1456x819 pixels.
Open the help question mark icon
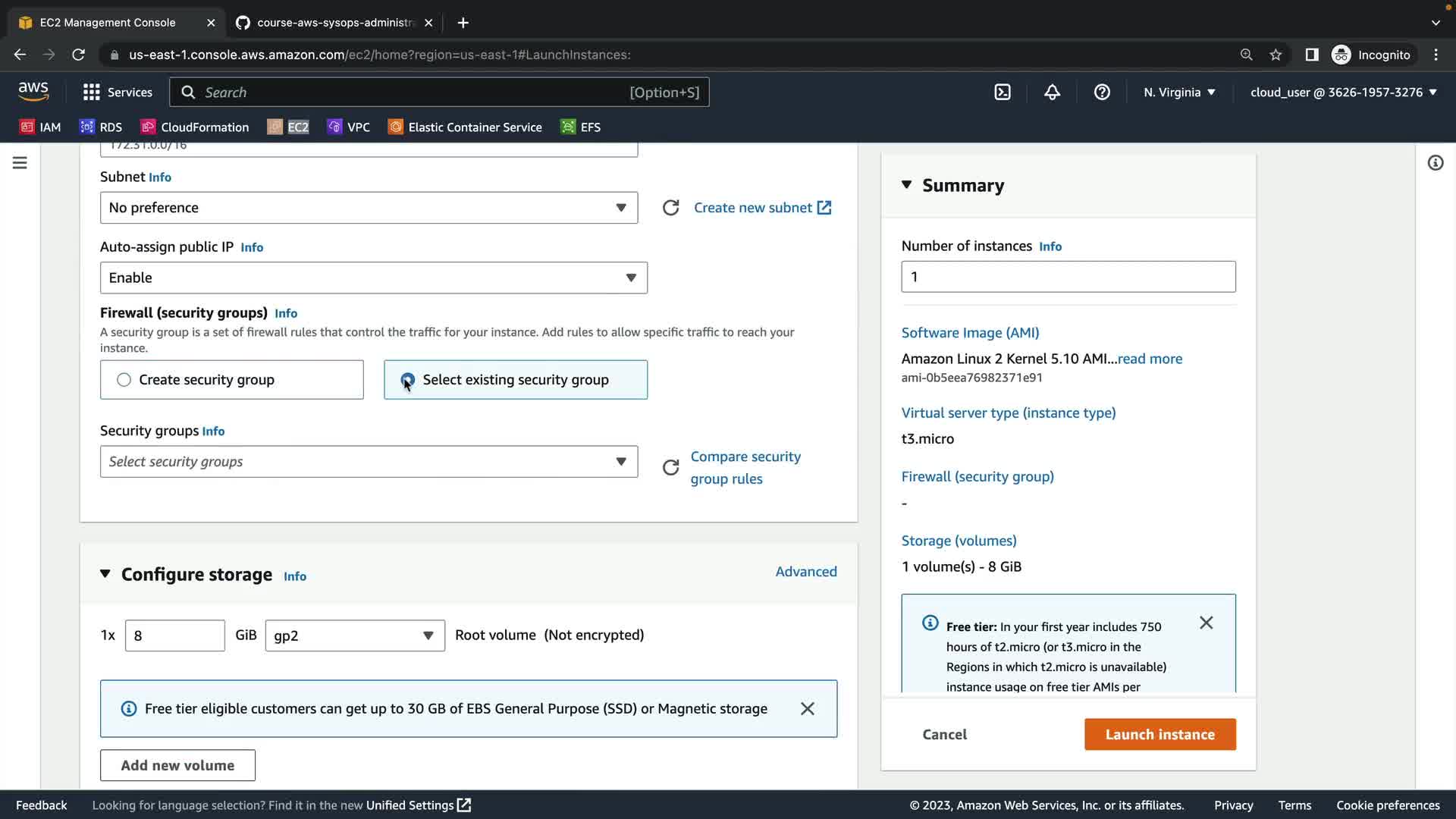point(1102,92)
